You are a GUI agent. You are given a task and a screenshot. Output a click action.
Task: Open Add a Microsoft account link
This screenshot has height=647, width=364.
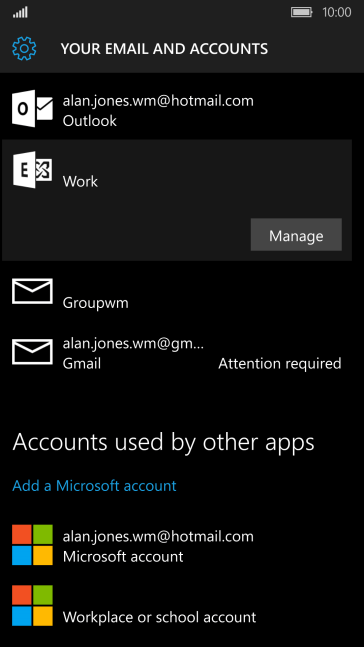[95, 486]
